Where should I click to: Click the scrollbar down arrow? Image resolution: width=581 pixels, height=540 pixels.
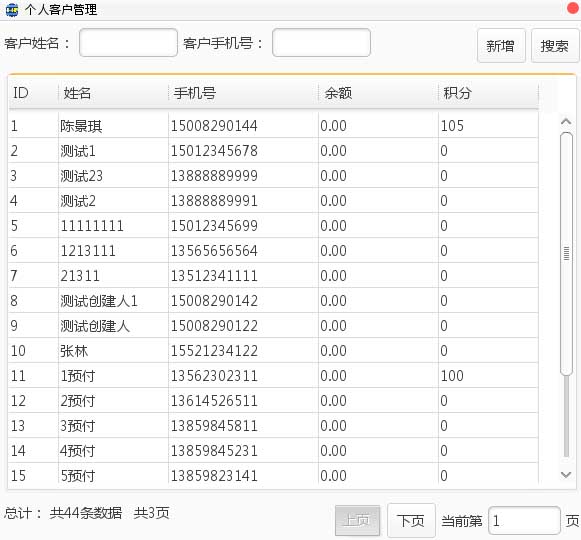[566, 474]
